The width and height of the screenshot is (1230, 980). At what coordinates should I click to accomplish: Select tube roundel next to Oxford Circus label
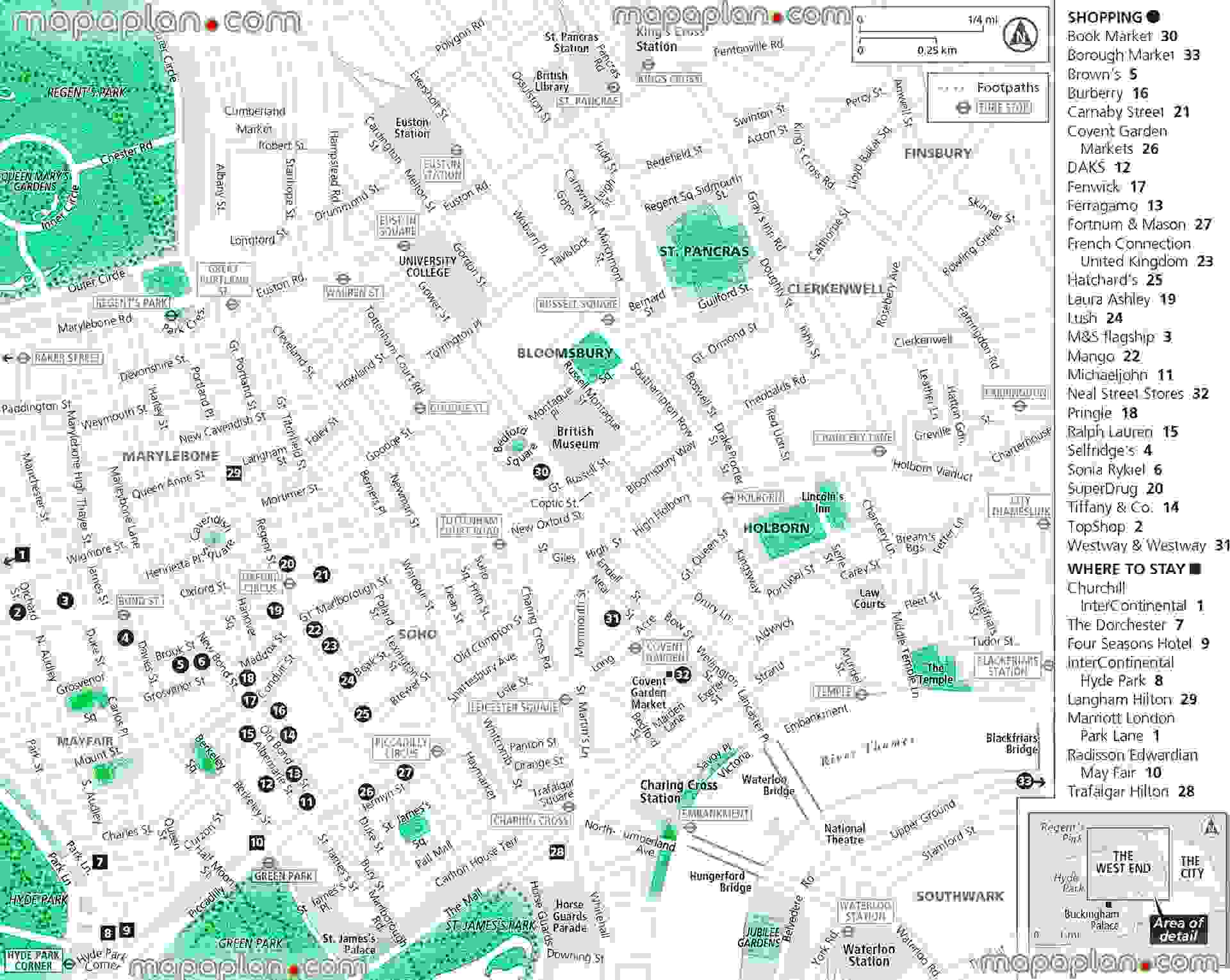pyautogui.click(x=290, y=584)
